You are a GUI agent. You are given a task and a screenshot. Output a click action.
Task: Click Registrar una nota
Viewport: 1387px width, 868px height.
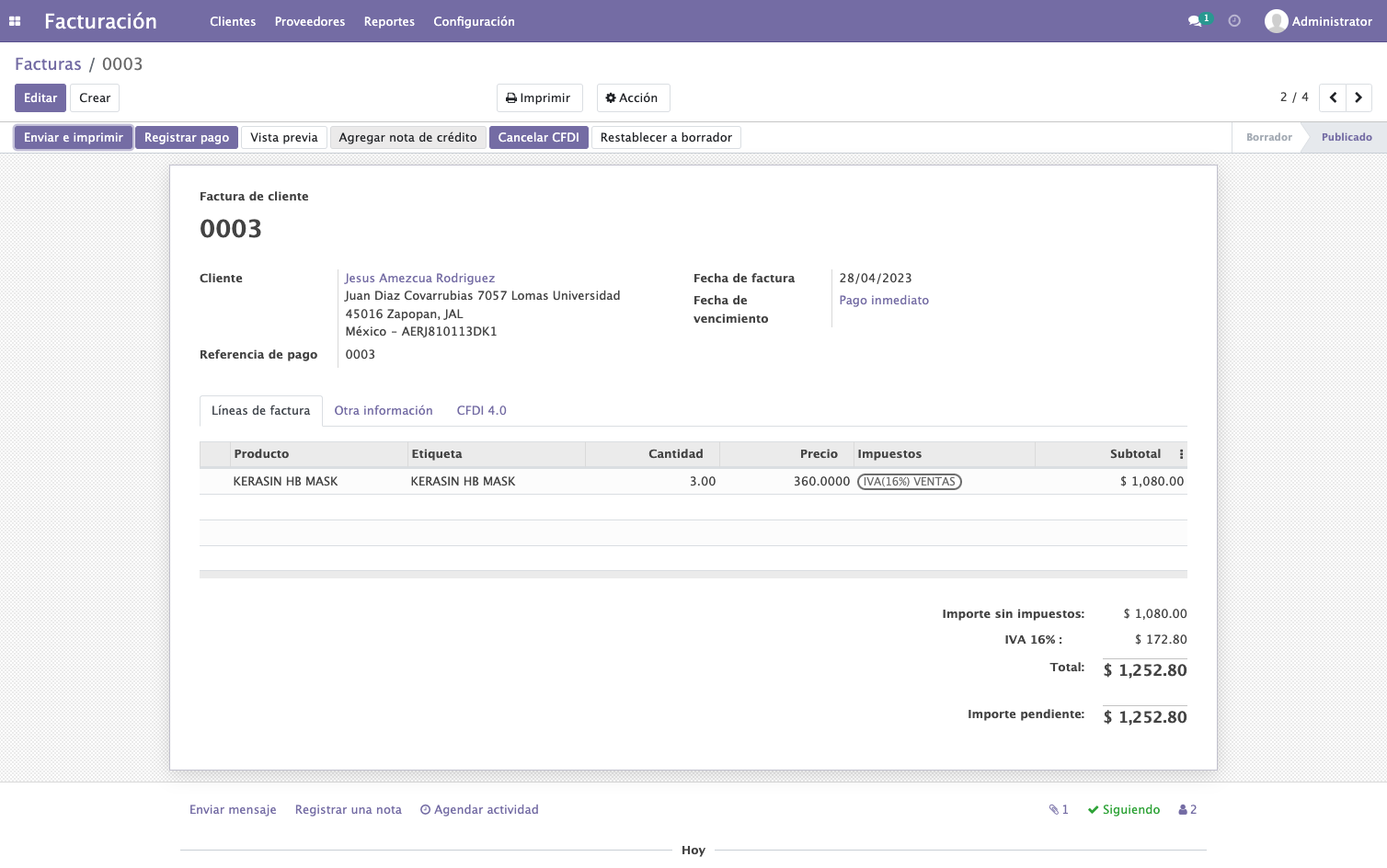[x=349, y=810]
